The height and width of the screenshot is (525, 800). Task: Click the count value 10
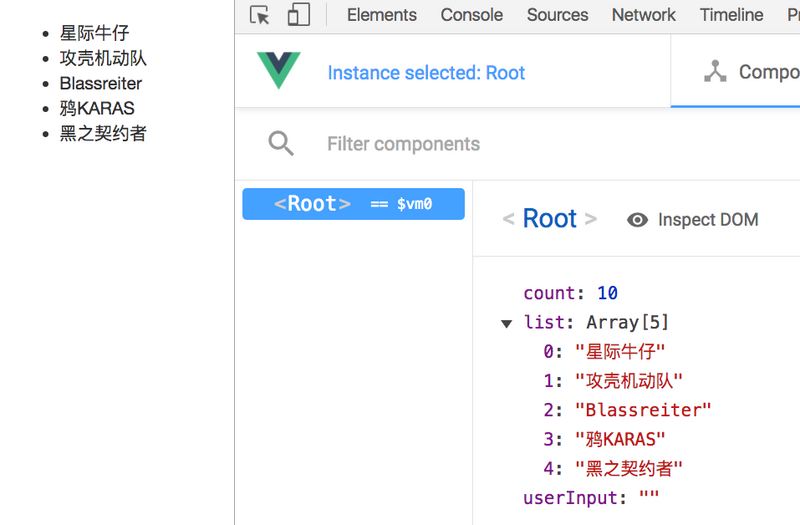[x=607, y=293]
